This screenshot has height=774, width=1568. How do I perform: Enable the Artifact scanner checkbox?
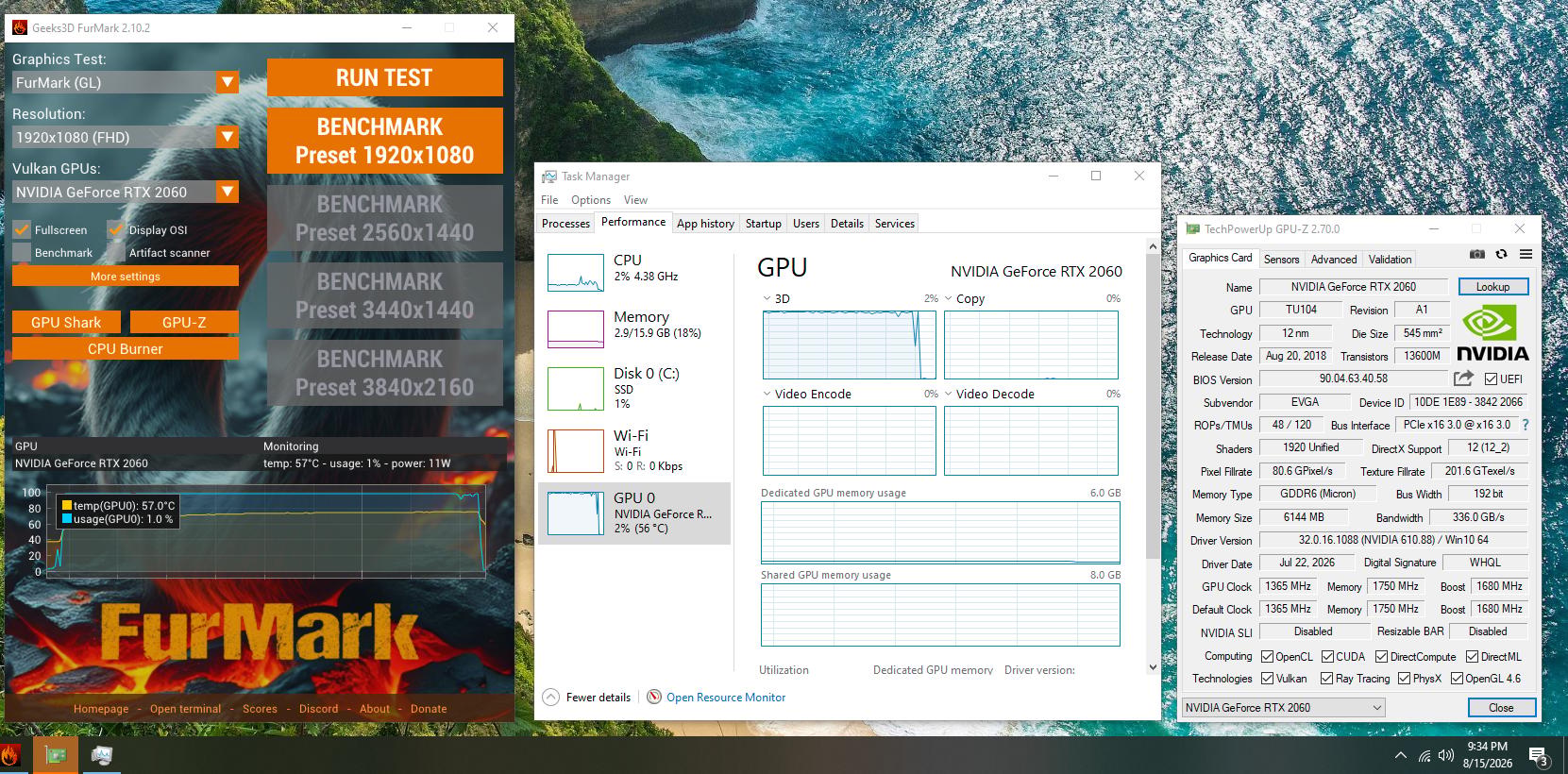point(116,252)
